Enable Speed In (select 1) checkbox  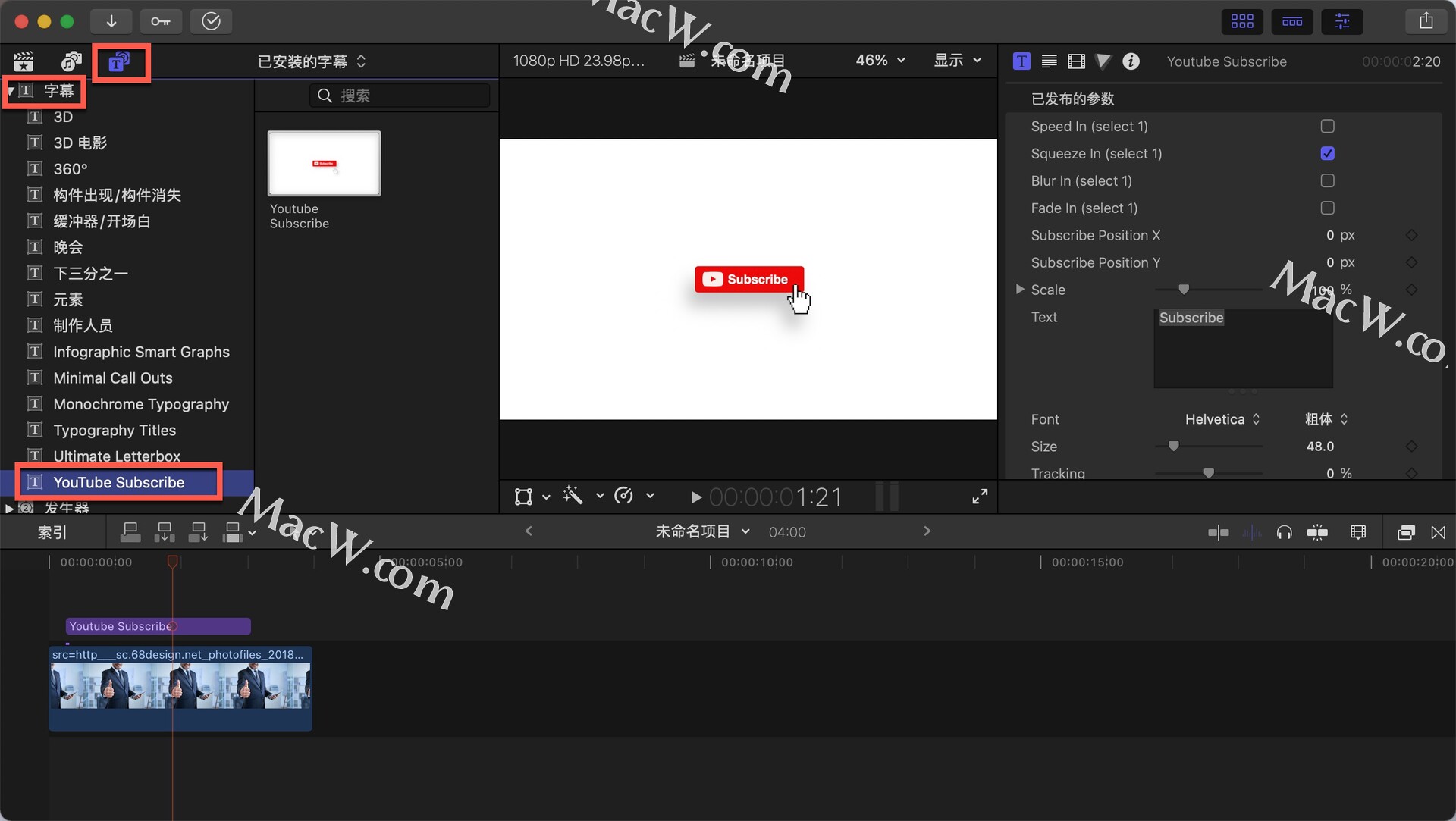(1327, 126)
